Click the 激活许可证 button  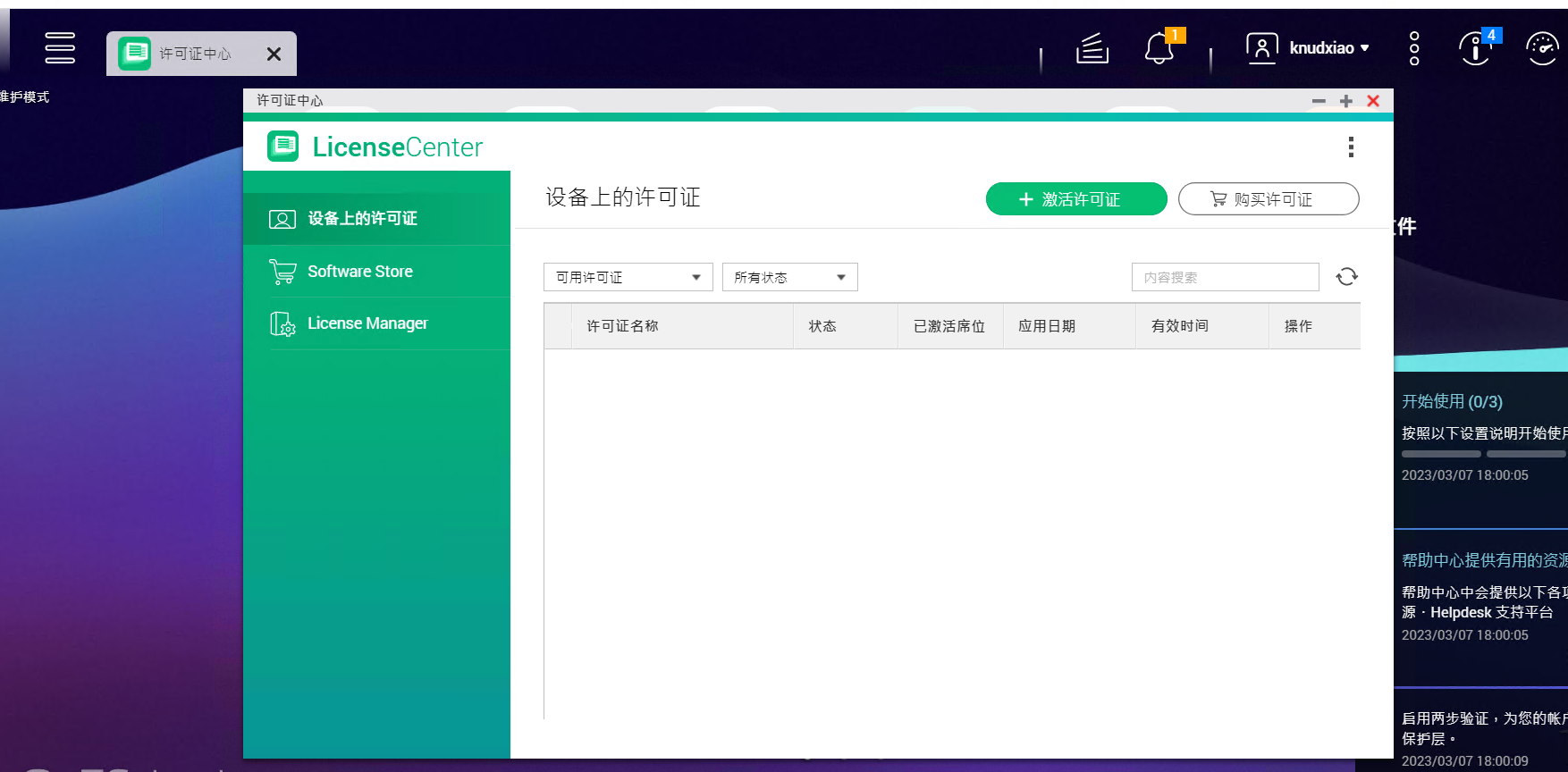pos(1076,199)
